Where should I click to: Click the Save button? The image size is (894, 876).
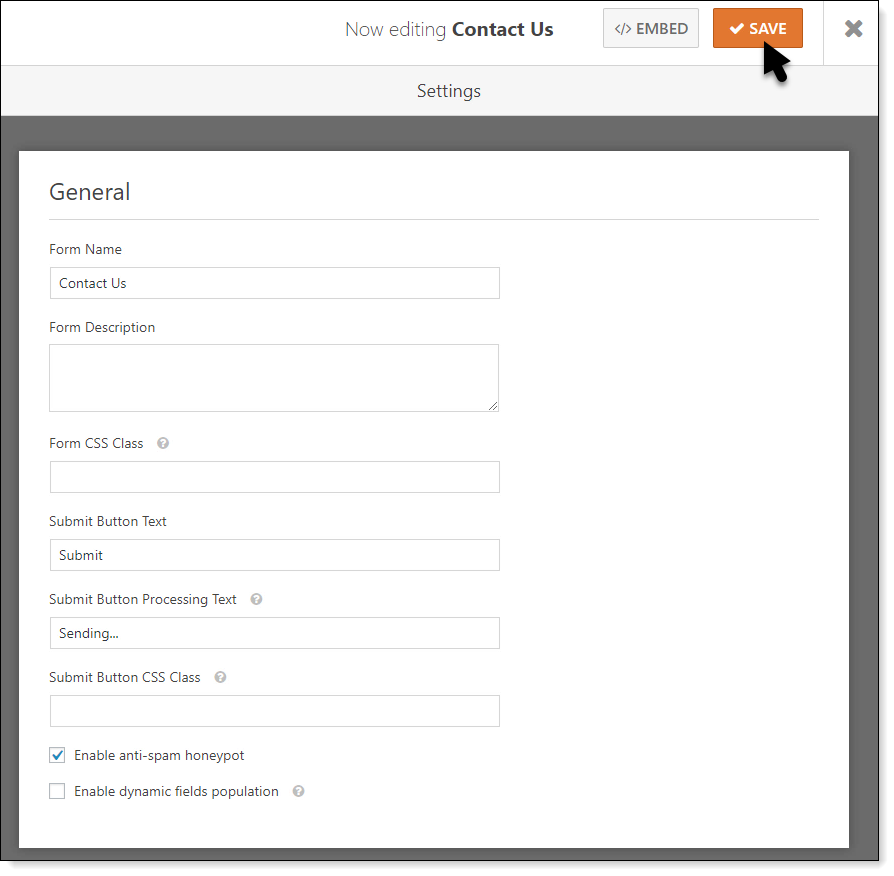pyautogui.click(x=757, y=29)
